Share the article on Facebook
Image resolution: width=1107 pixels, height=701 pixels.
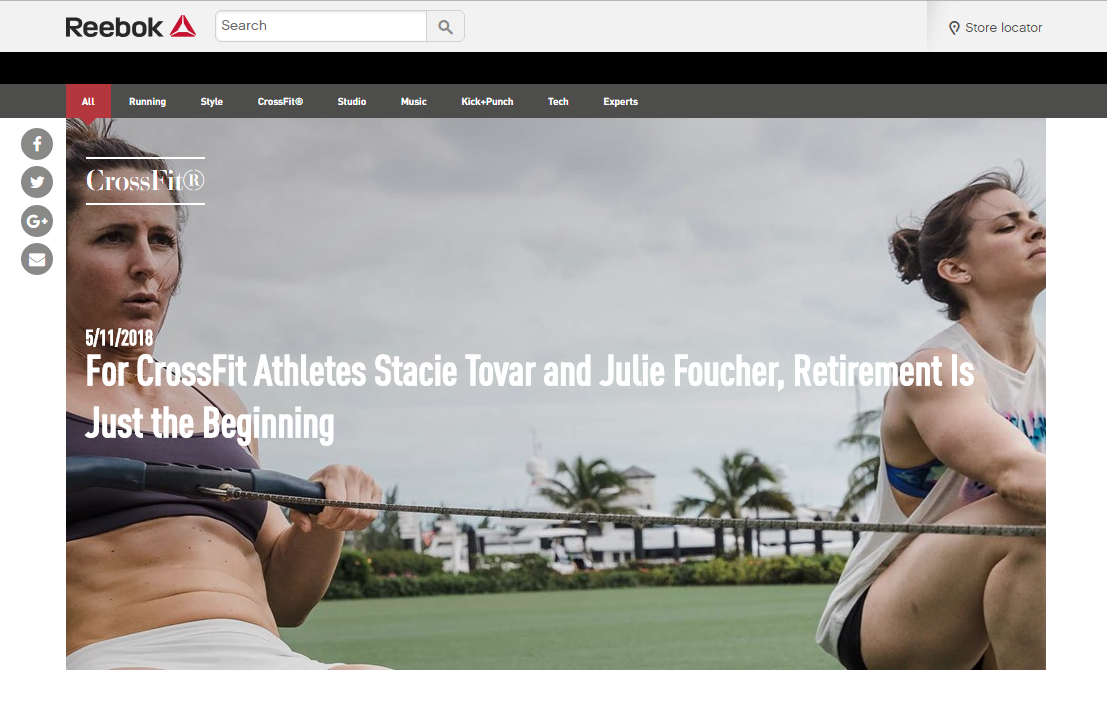(x=37, y=144)
